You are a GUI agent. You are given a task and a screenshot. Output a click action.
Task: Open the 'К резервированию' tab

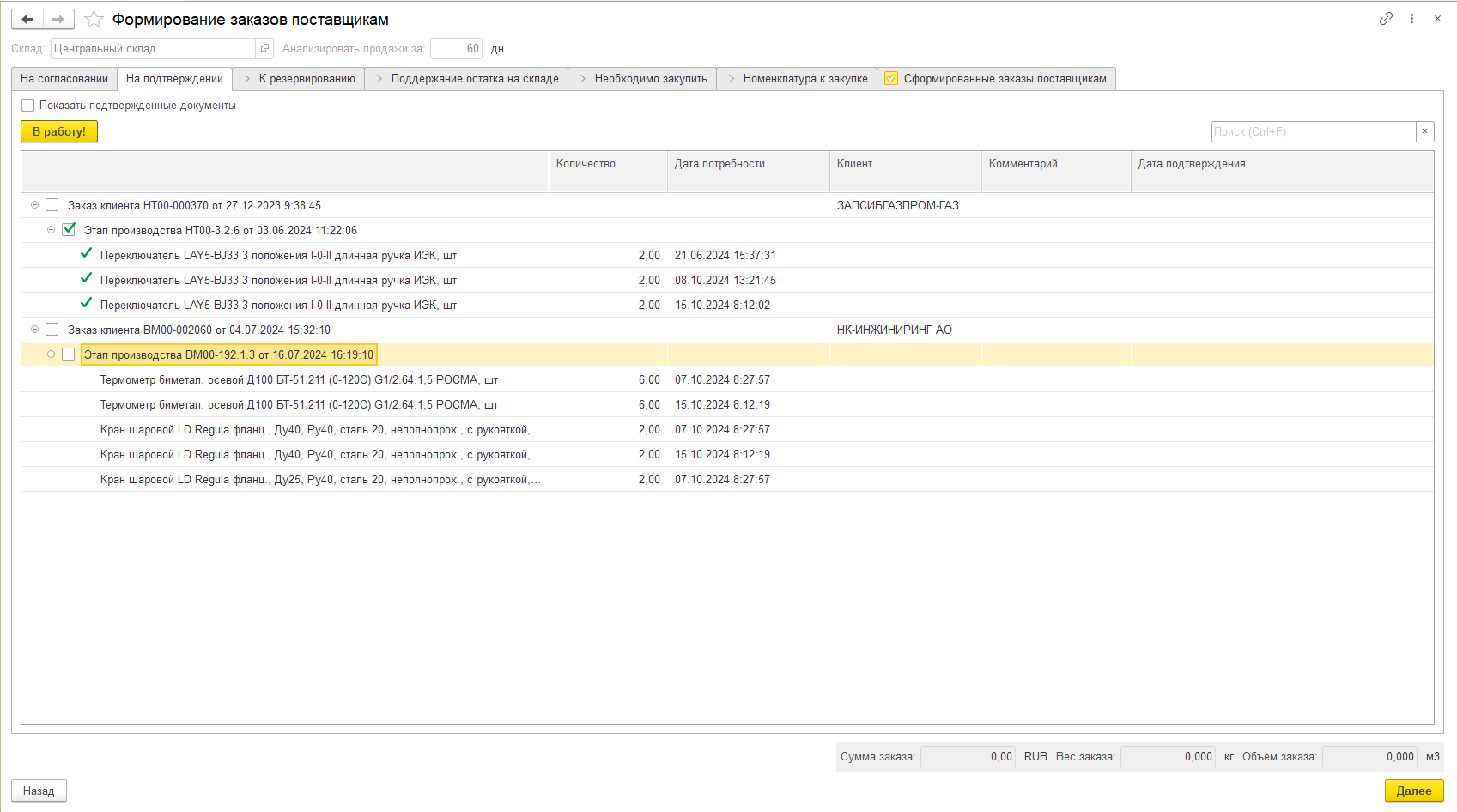click(x=299, y=78)
